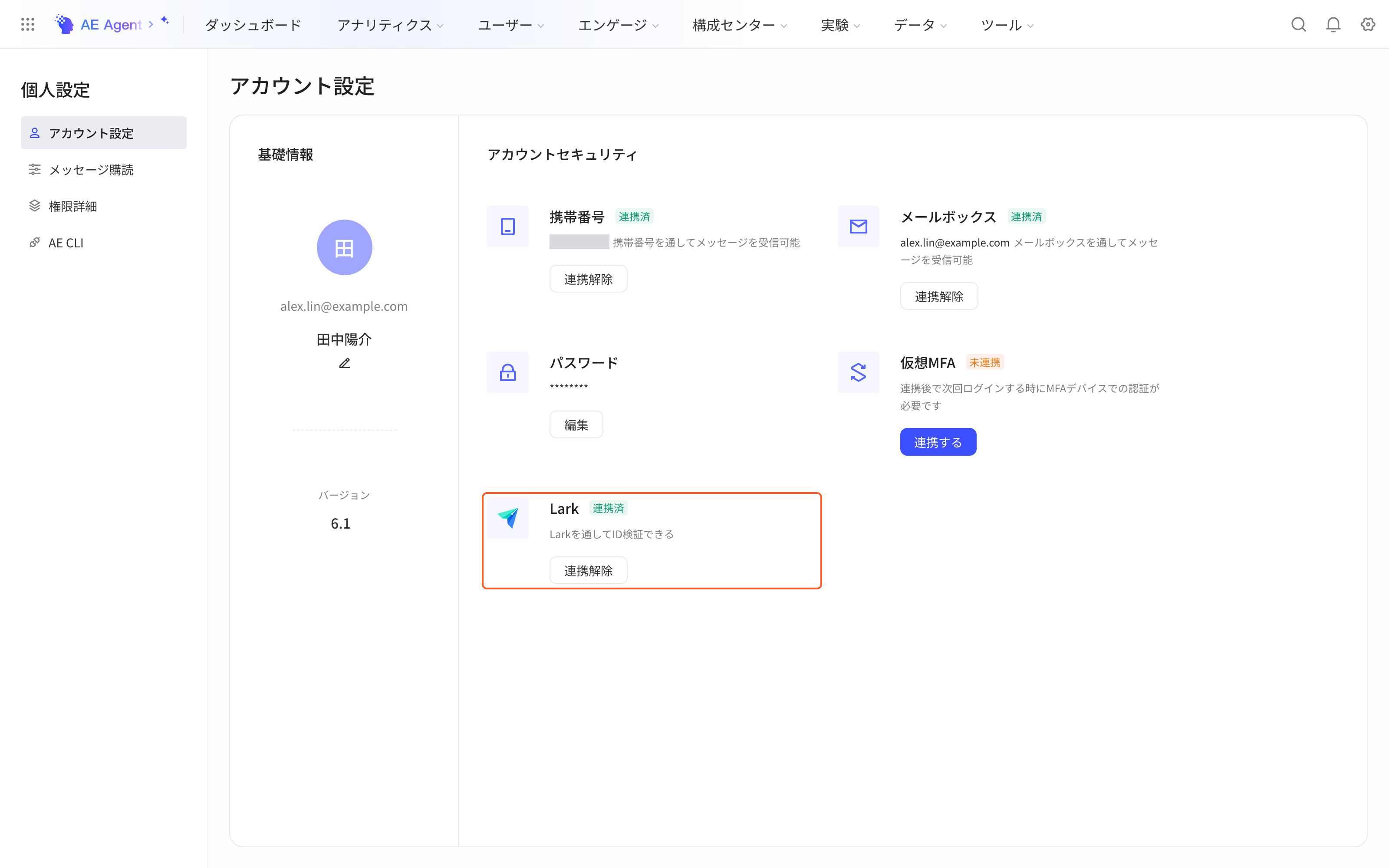Image resolution: width=1389 pixels, height=868 pixels.
Task: Click the 未連携 badge next to 仮想MFA
Action: click(985, 362)
